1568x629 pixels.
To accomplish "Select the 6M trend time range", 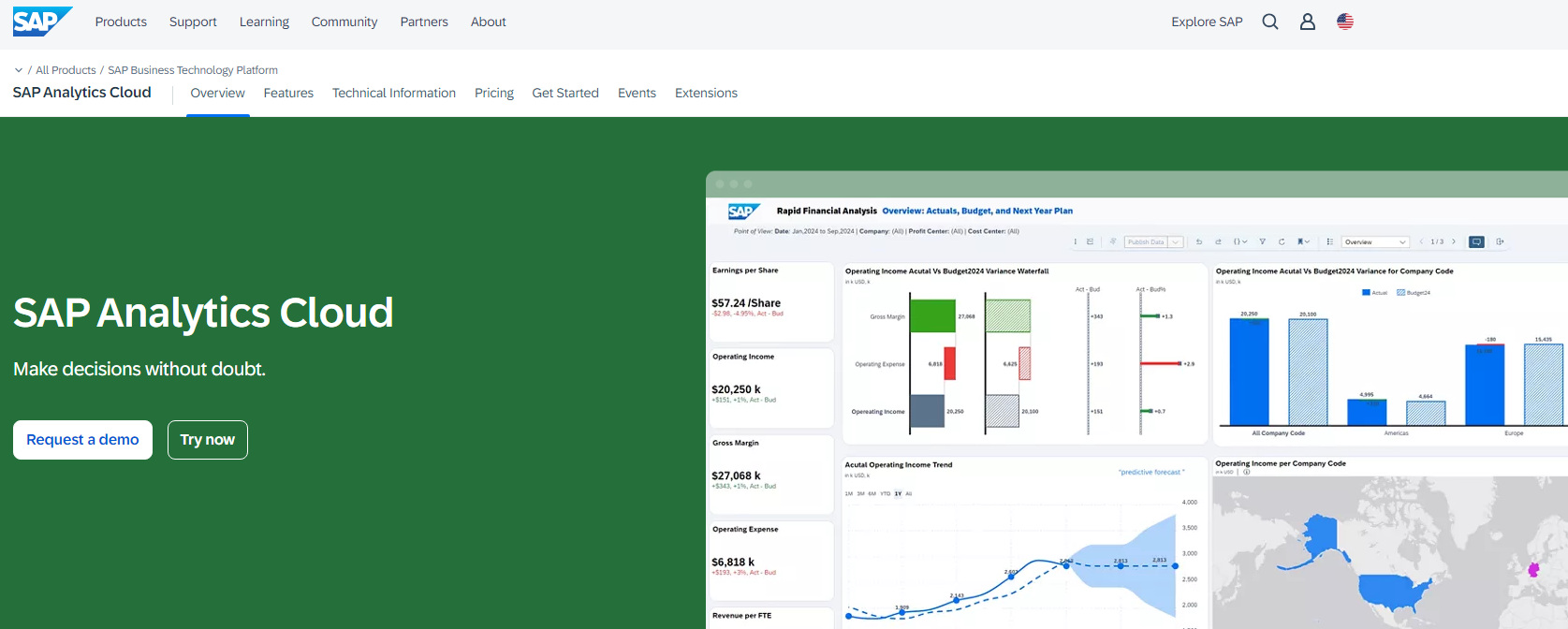I will tap(872, 493).
